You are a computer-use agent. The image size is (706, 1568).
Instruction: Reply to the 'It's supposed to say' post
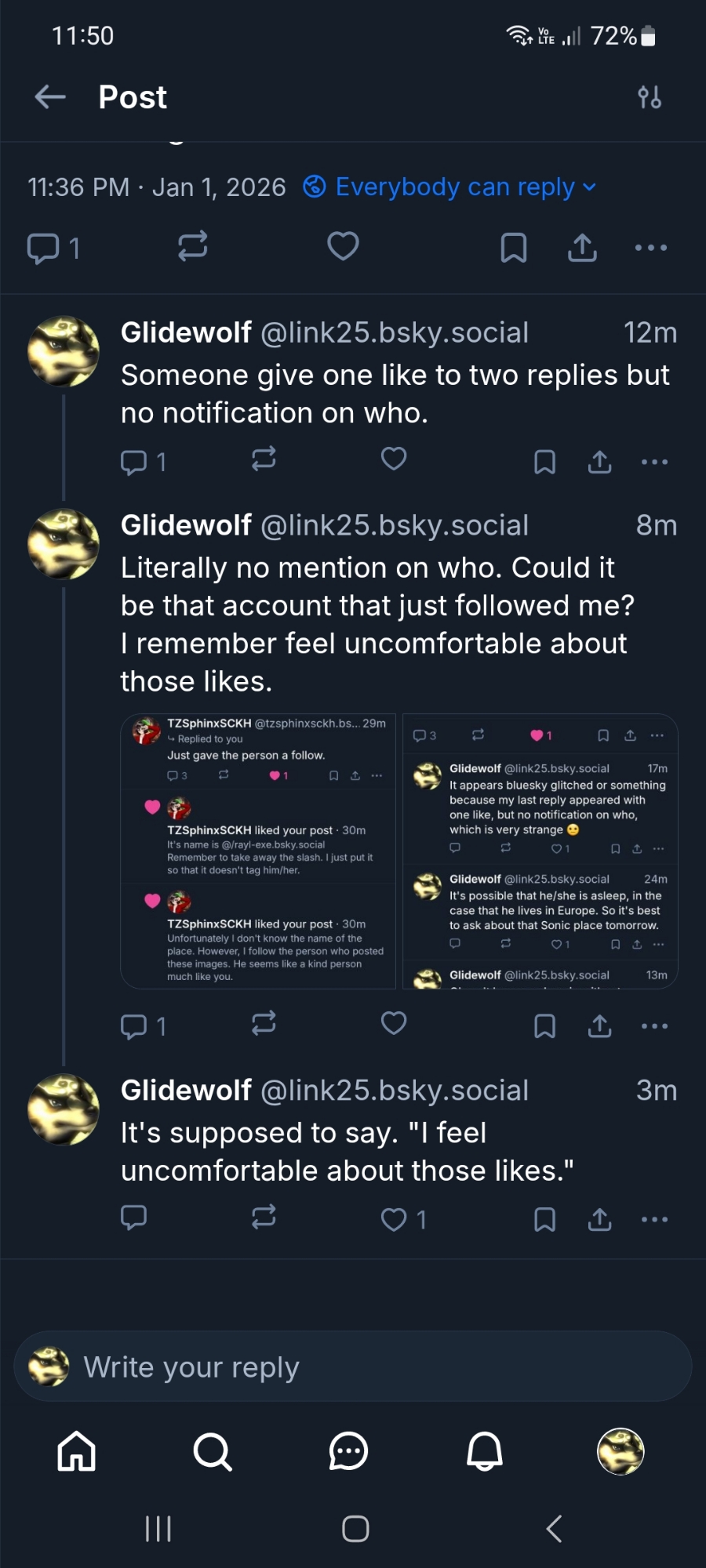pos(134,1217)
